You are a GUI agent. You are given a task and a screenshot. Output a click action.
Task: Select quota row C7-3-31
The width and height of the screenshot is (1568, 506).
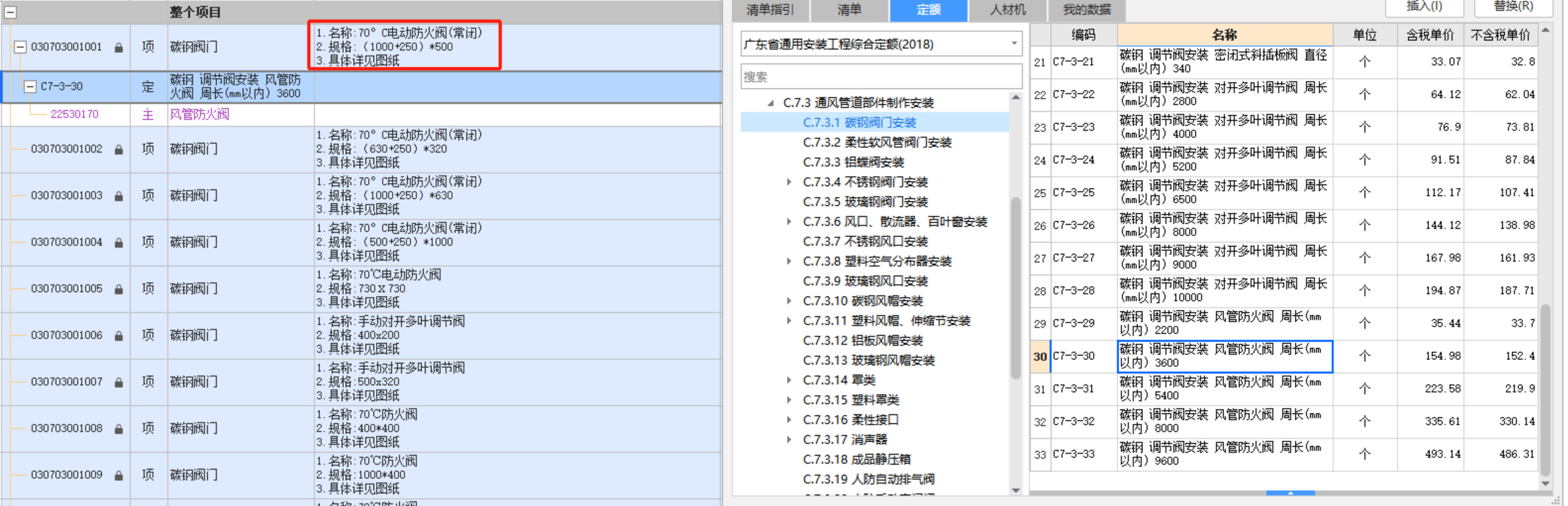point(1284,389)
